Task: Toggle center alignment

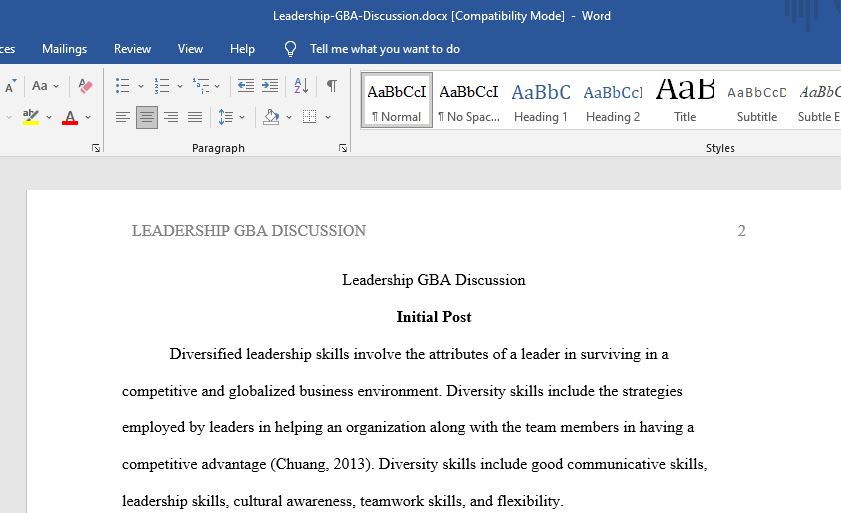Action: tap(147, 117)
